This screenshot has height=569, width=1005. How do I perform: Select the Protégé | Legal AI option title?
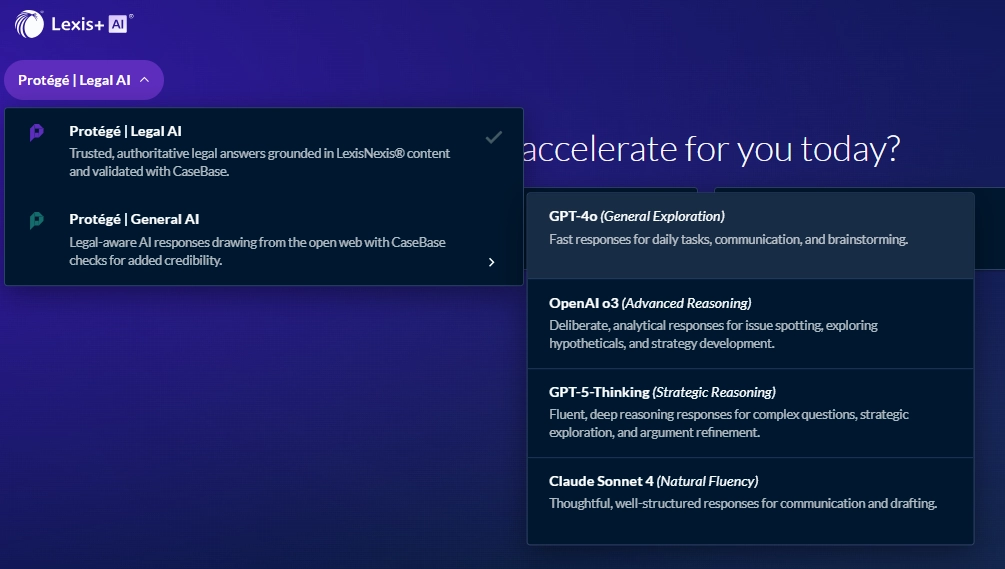pyautogui.click(x=125, y=131)
